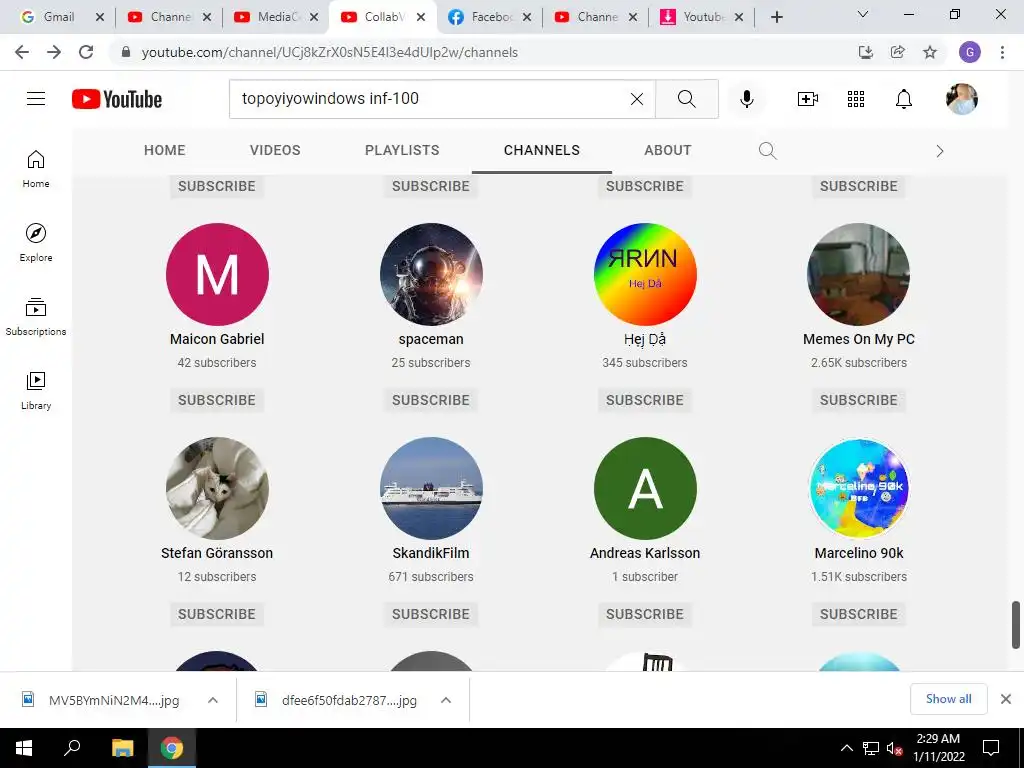This screenshot has height=768, width=1024.
Task: Open Explore in the sidebar
Action: (x=36, y=242)
